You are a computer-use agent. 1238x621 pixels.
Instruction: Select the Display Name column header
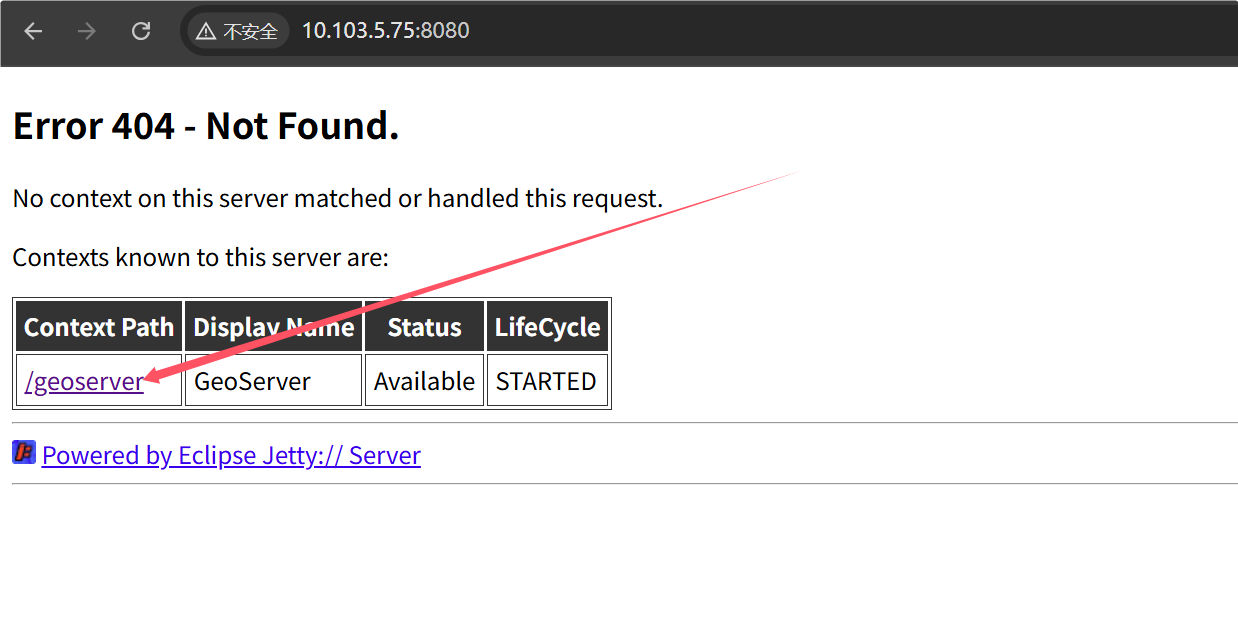(273, 327)
